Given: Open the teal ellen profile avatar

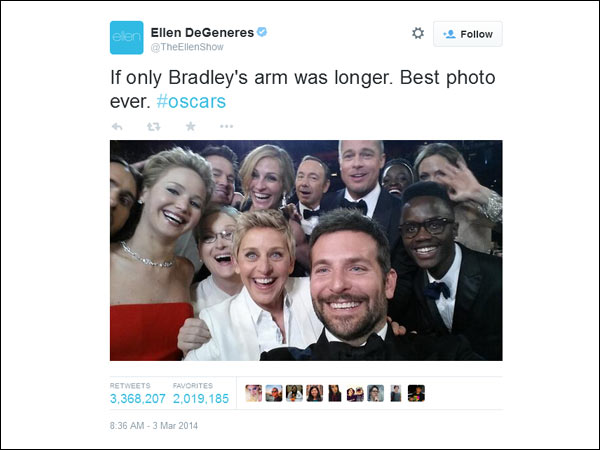Looking at the screenshot, I should (x=127, y=38).
